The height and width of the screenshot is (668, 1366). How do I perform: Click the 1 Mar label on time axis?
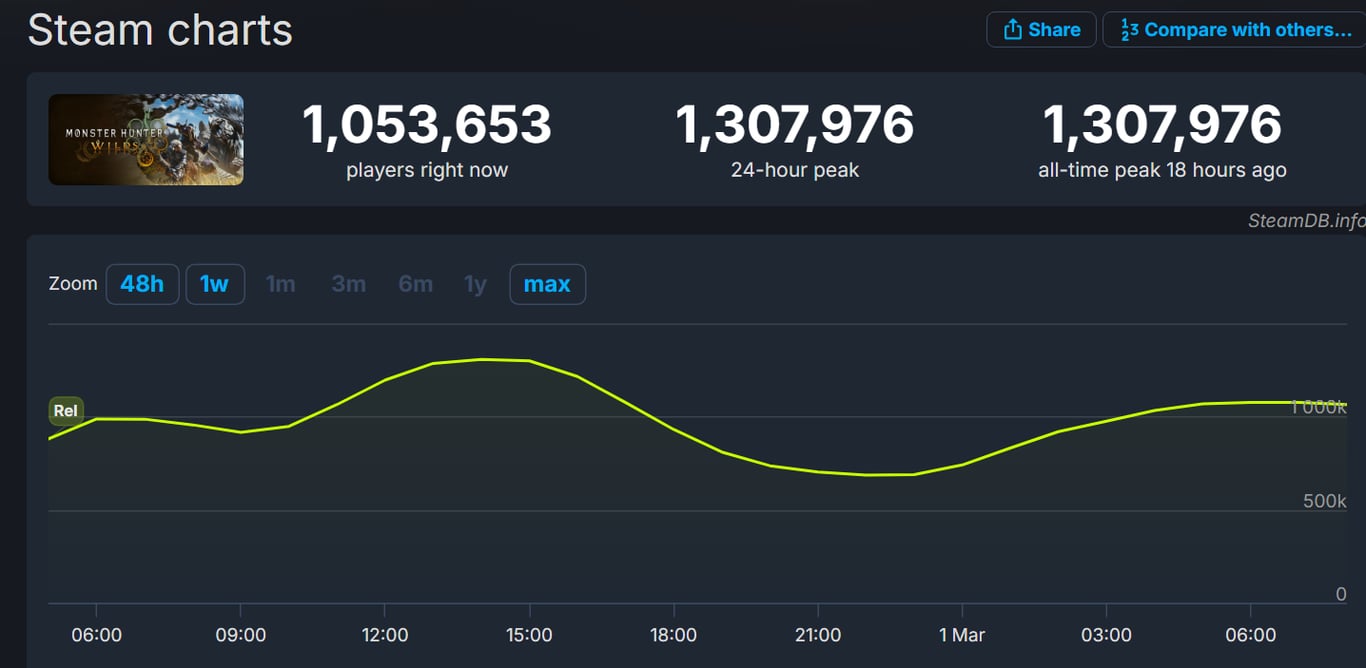962,635
